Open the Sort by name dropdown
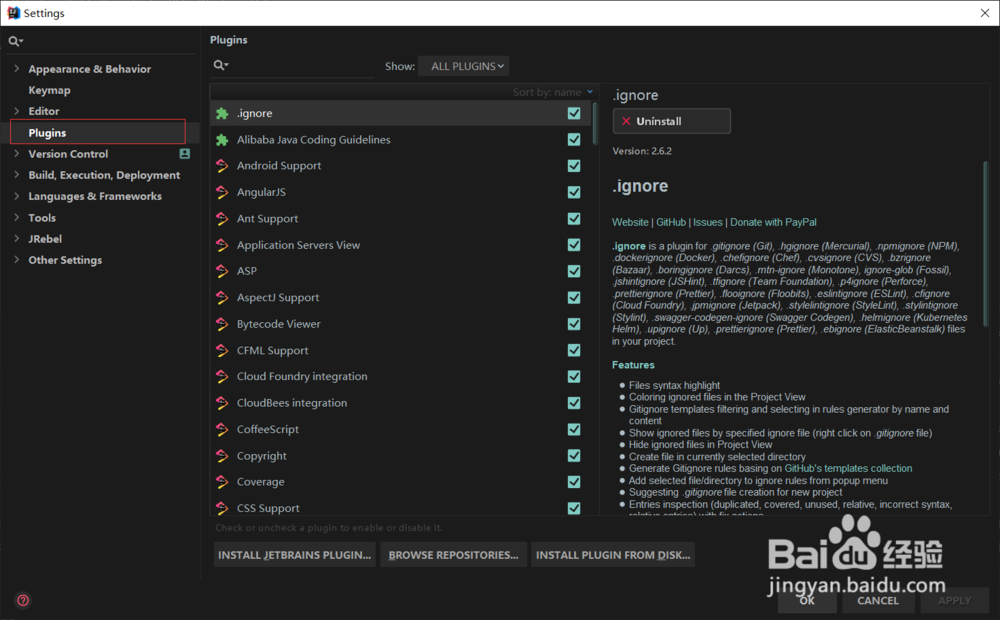The width and height of the screenshot is (1000, 620). pos(553,92)
